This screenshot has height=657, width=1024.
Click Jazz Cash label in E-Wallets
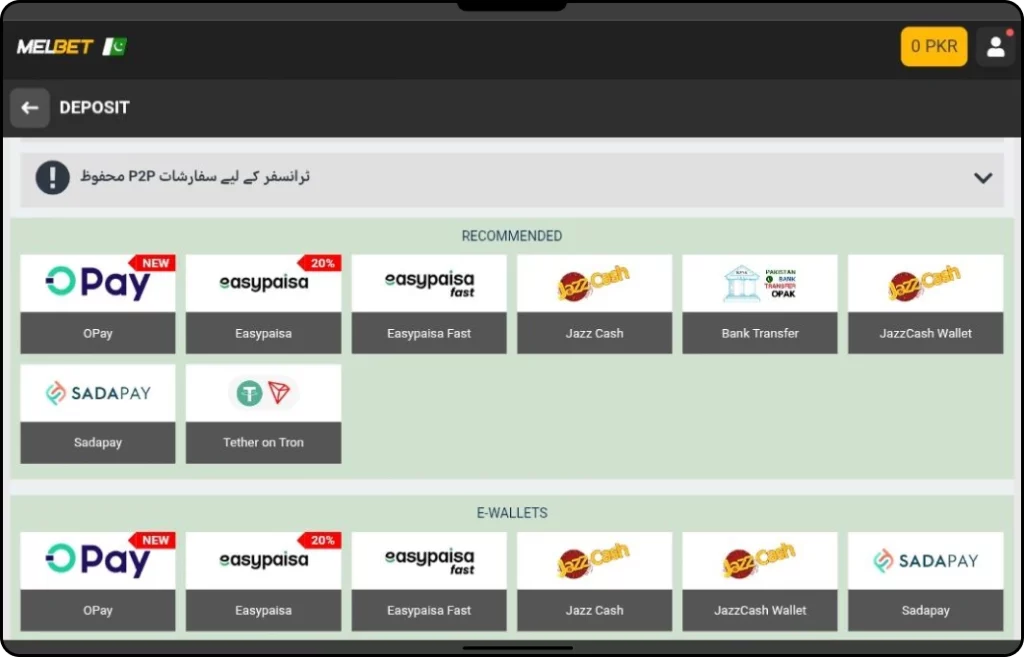594,611
